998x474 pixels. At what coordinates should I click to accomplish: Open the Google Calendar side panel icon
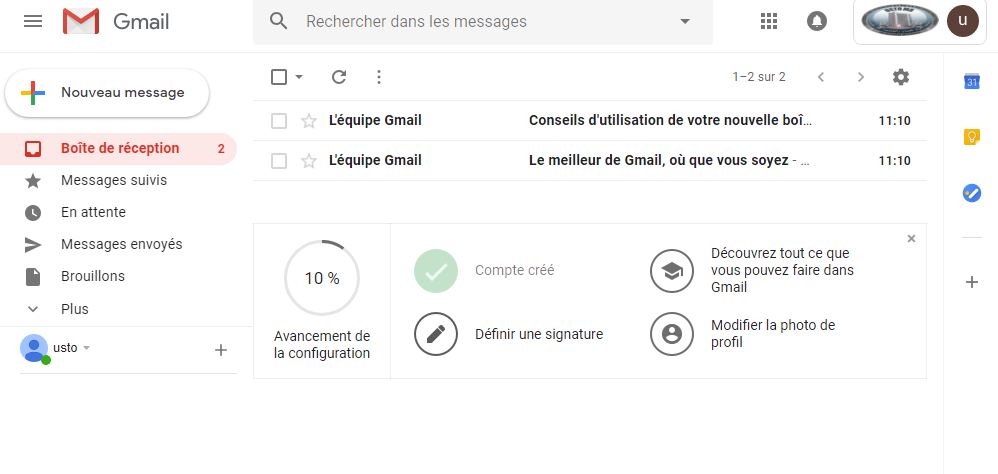[x=972, y=81]
